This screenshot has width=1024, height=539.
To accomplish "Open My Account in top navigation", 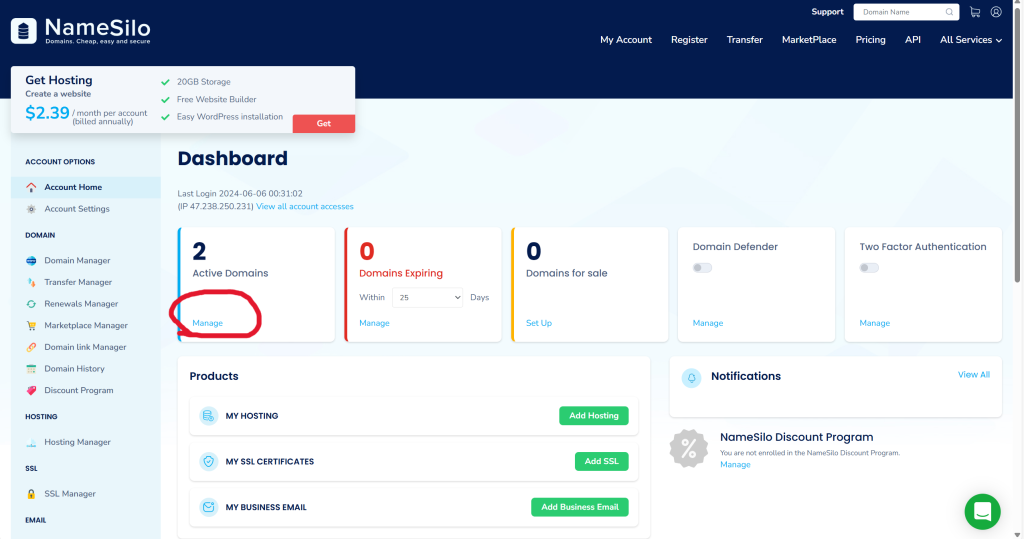I will [626, 40].
